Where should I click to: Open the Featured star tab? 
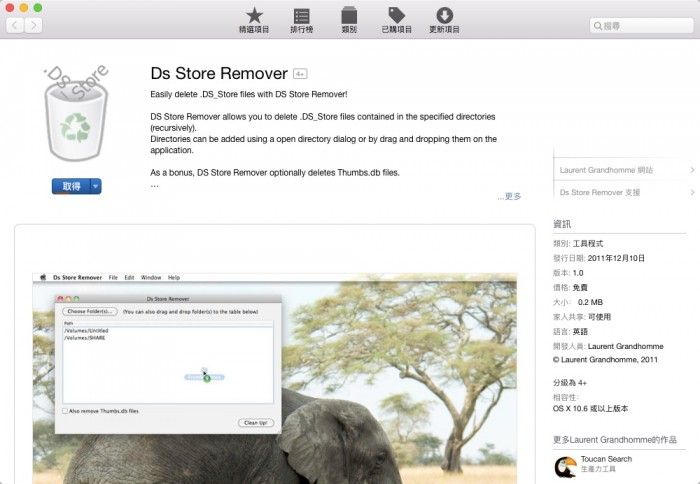(x=254, y=21)
